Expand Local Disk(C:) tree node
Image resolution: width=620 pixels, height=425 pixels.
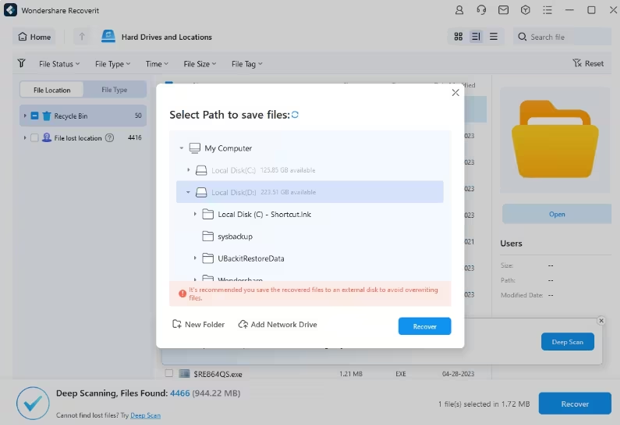pyautogui.click(x=188, y=170)
